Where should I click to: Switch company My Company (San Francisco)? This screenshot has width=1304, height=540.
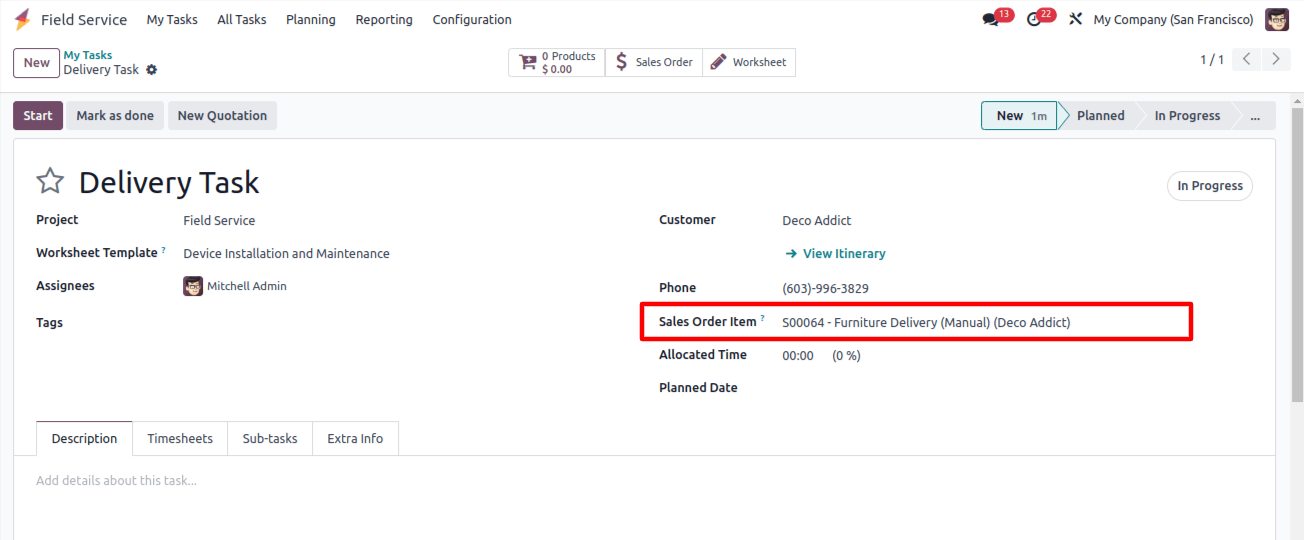coord(1173,20)
